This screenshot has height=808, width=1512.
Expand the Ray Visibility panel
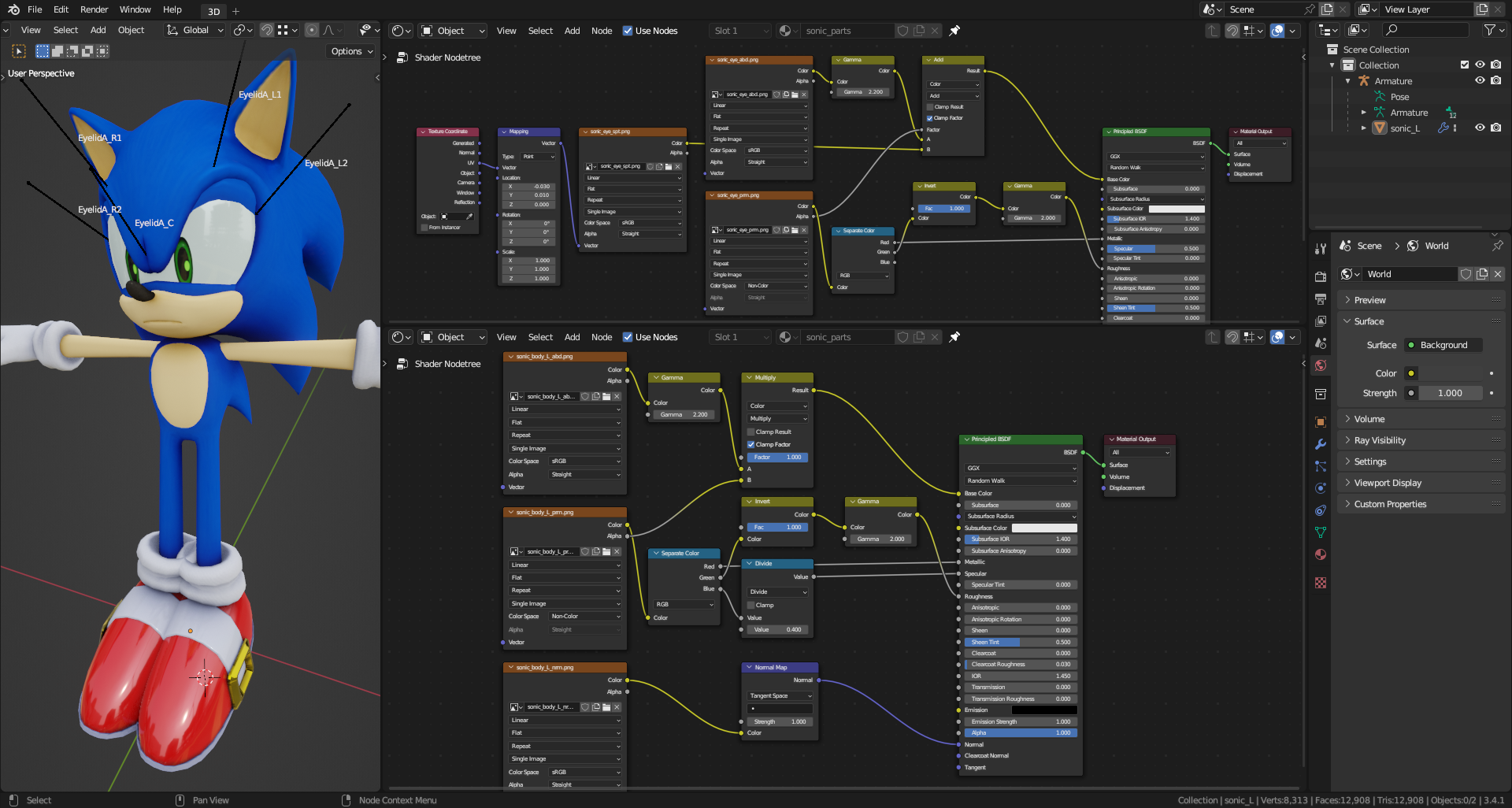click(x=1421, y=440)
